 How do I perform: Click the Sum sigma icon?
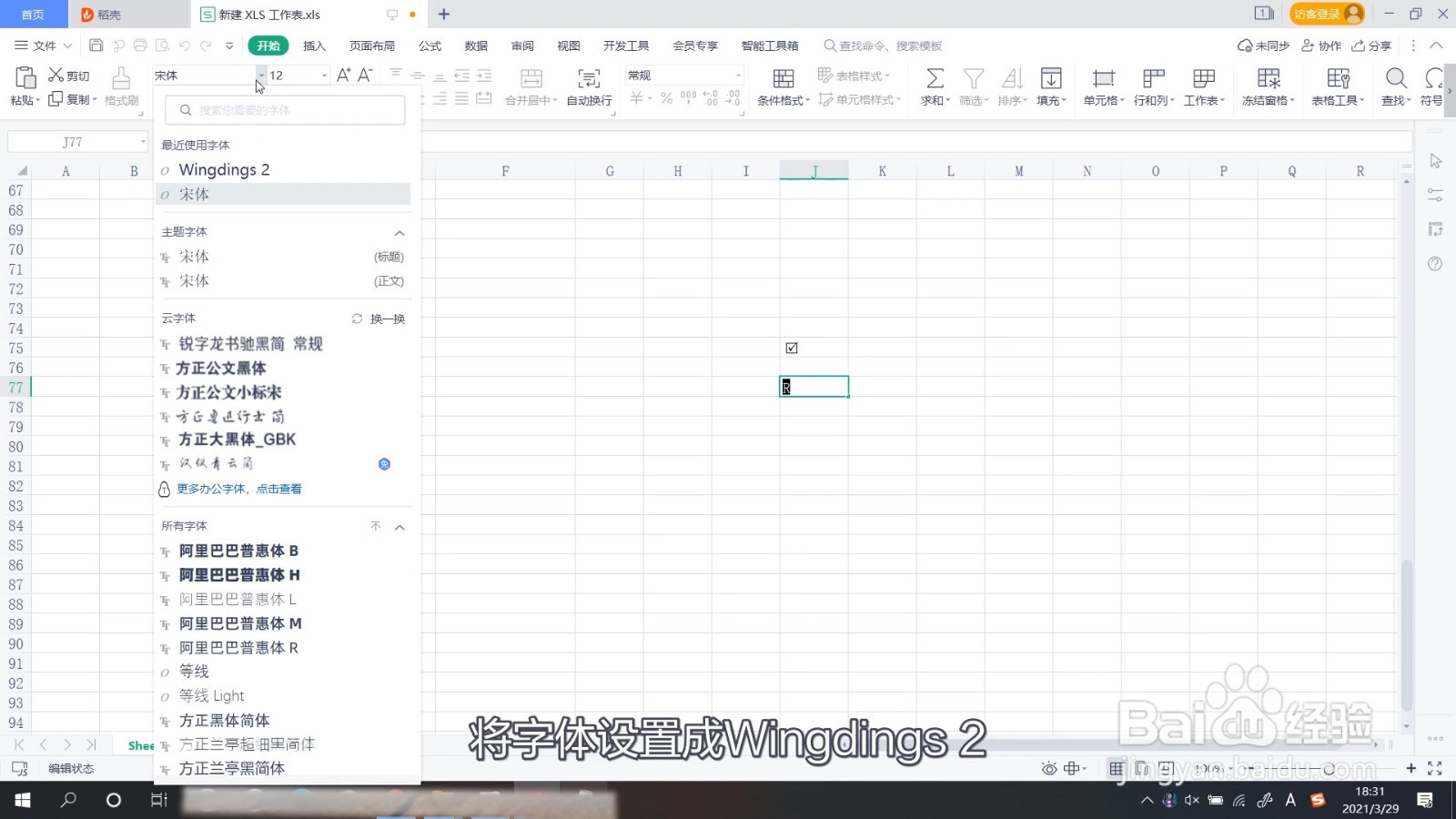(x=935, y=78)
